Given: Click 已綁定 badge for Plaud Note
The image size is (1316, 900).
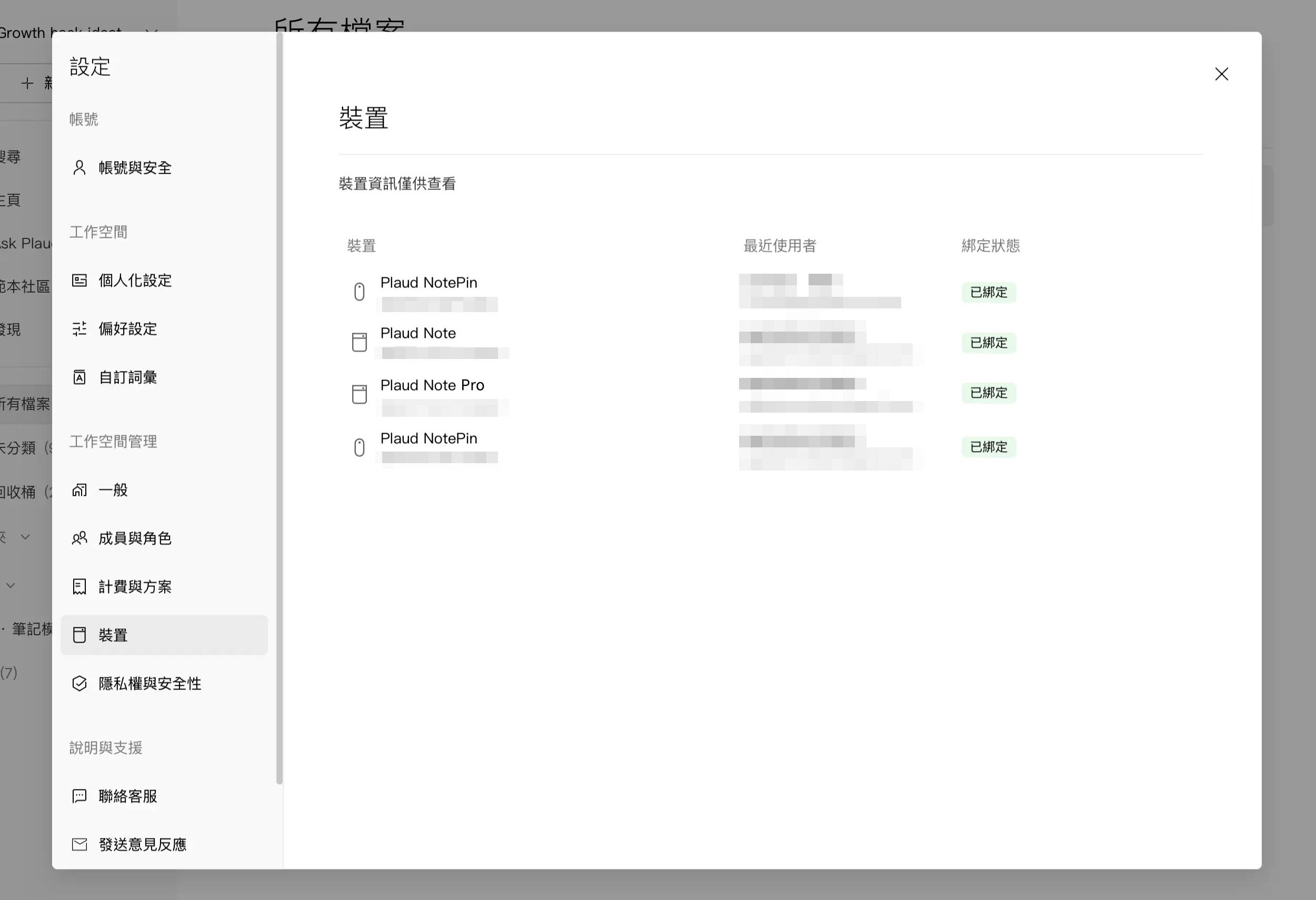Looking at the screenshot, I should (989, 343).
